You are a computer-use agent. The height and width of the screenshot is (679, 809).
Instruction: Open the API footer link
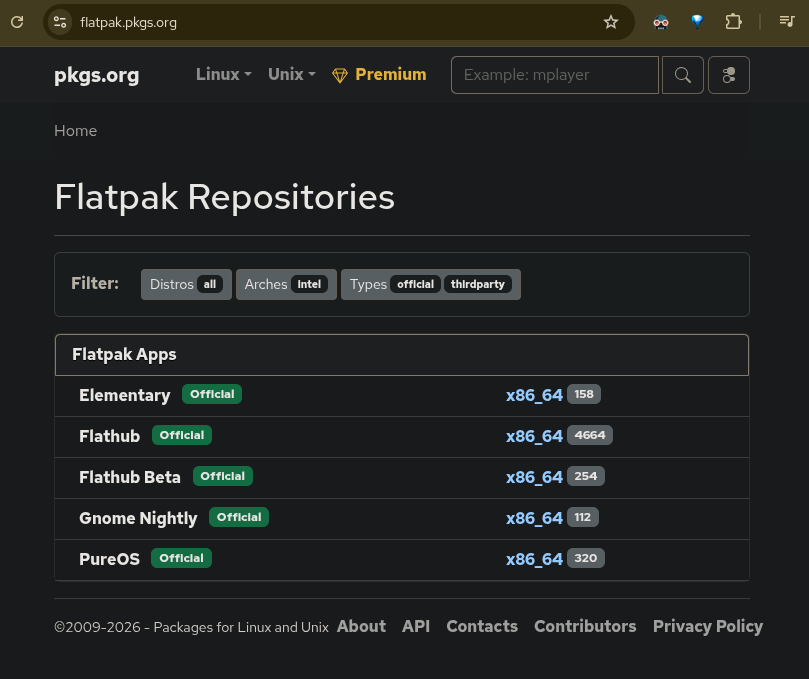pos(416,626)
